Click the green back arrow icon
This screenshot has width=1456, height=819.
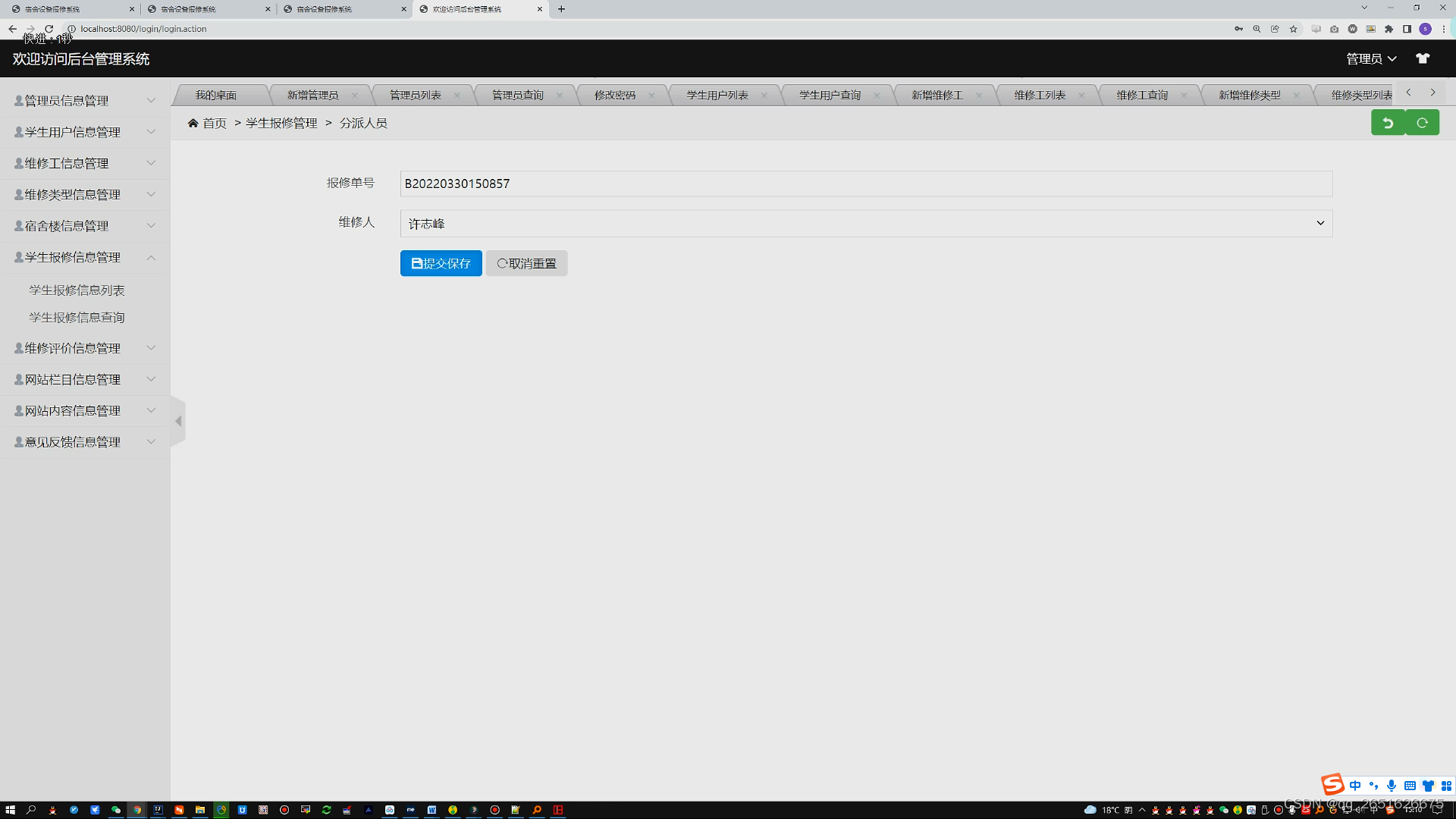tap(1388, 123)
